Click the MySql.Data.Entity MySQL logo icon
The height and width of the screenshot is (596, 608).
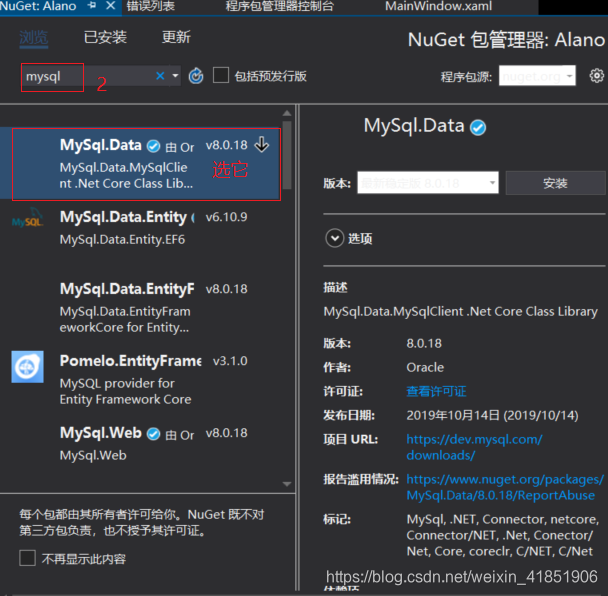click(x=28, y=218)
